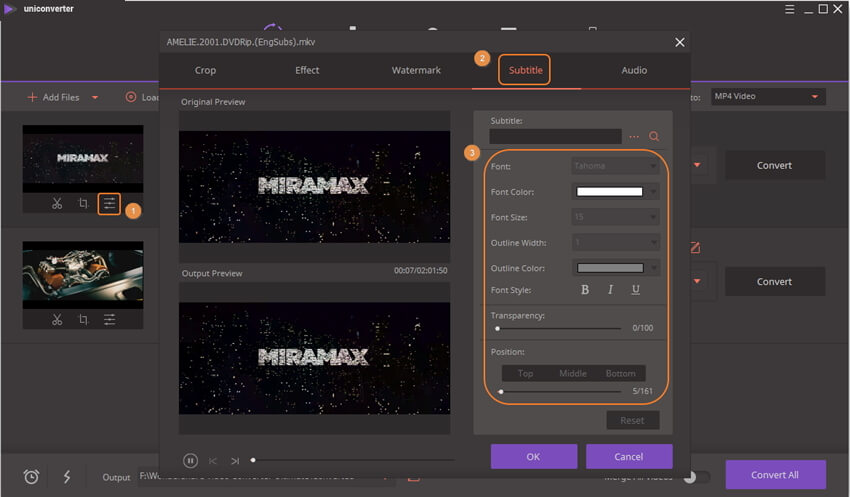Expand the Add Files dropdown arrow
The width and height of the screenshot is (850, 497).
(x=95, y=98)
